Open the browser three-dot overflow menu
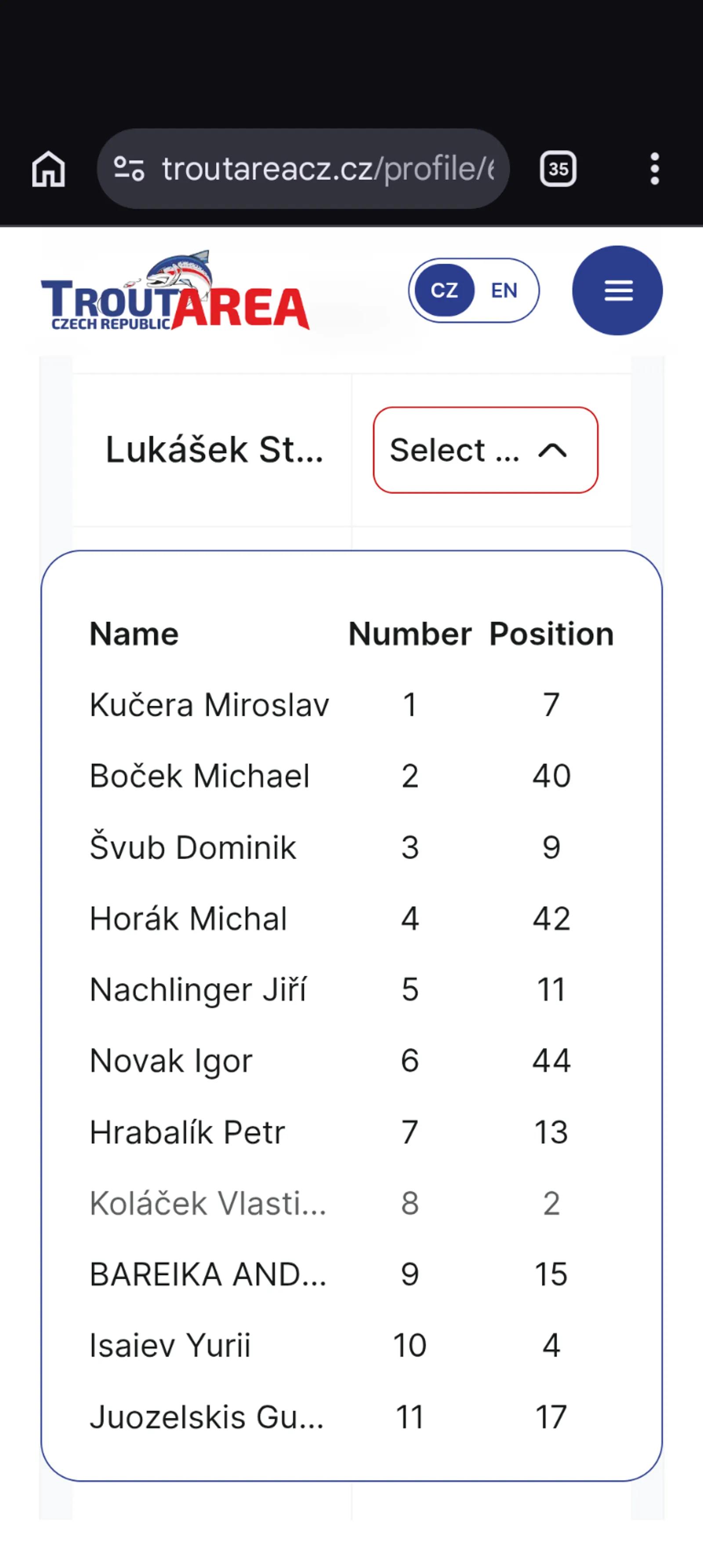 (x=654, y=169)
